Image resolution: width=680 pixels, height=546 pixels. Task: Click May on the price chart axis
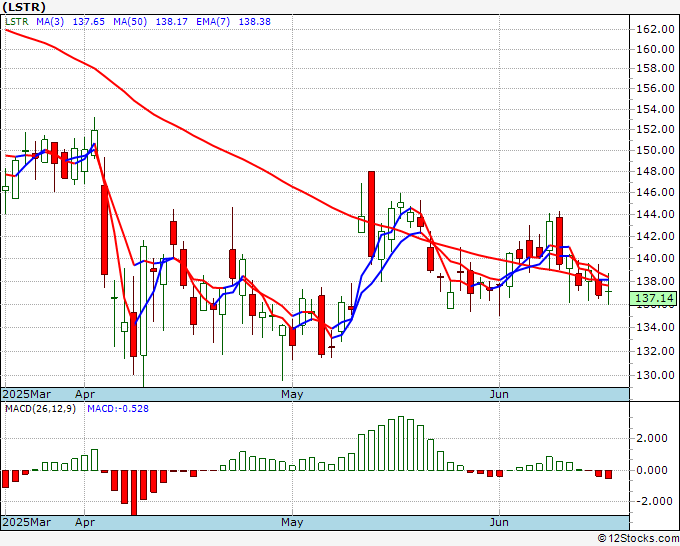(292, 394)
